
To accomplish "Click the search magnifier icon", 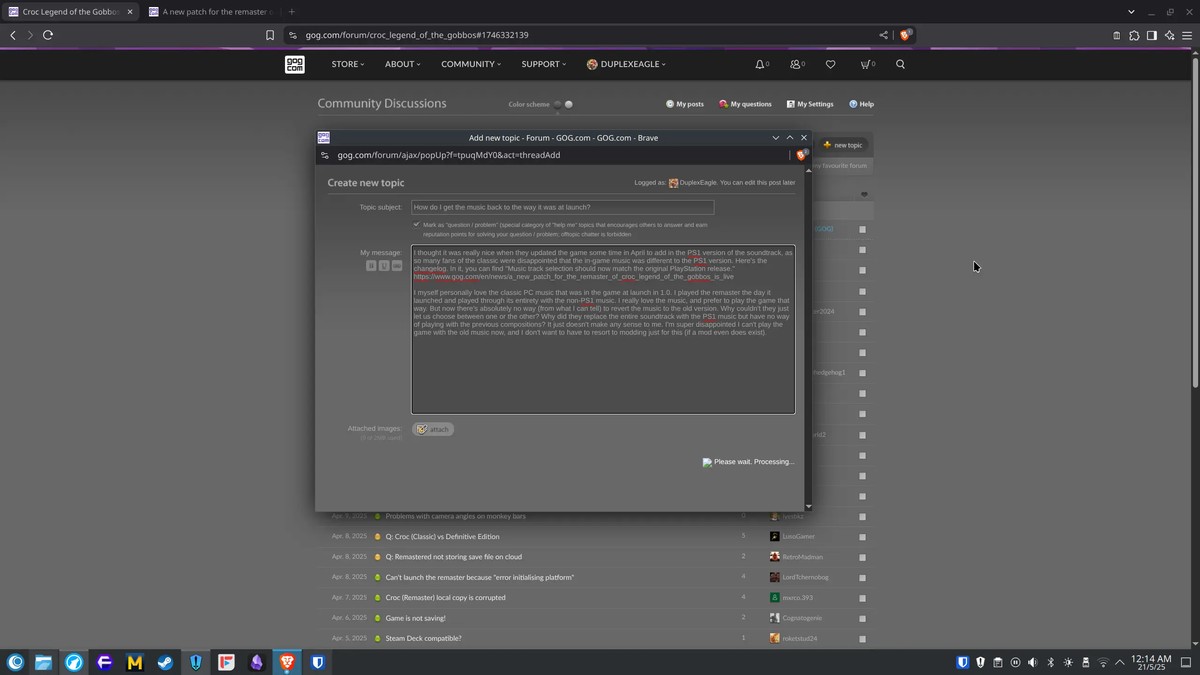I will (x=900, y=64).
